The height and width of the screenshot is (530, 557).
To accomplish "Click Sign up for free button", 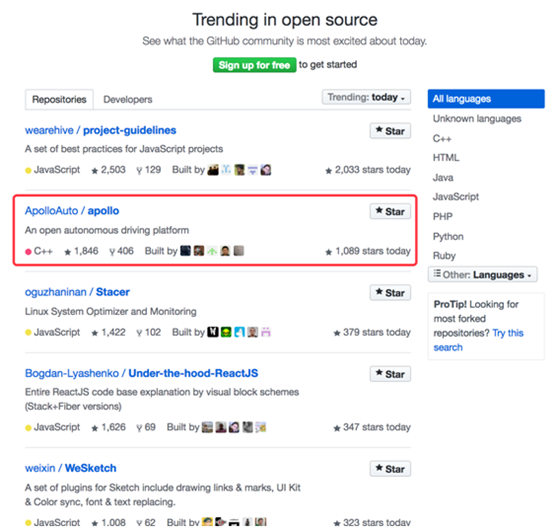I will 254,65.
